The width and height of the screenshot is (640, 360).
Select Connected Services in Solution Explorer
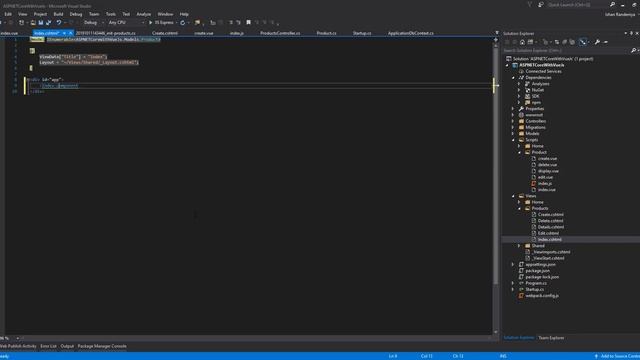pos(543,71)
